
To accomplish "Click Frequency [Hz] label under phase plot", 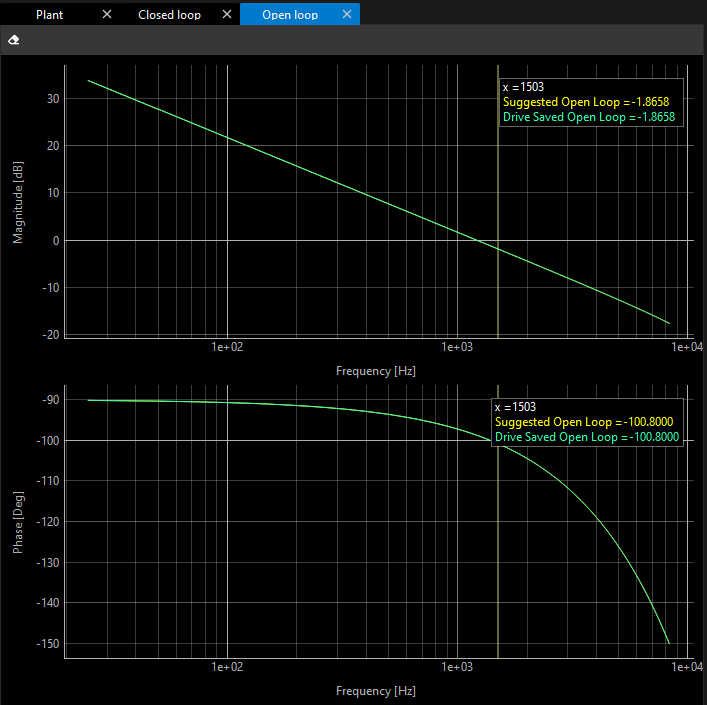I will [x=375, y=691].
